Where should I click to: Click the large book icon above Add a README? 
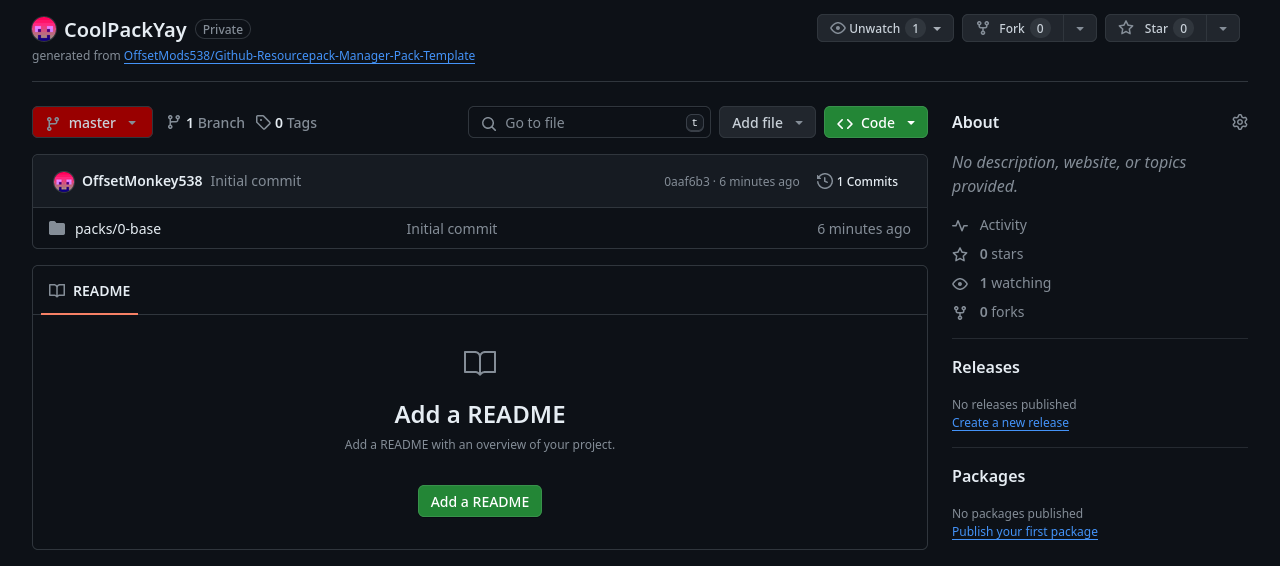coord(480,362)
